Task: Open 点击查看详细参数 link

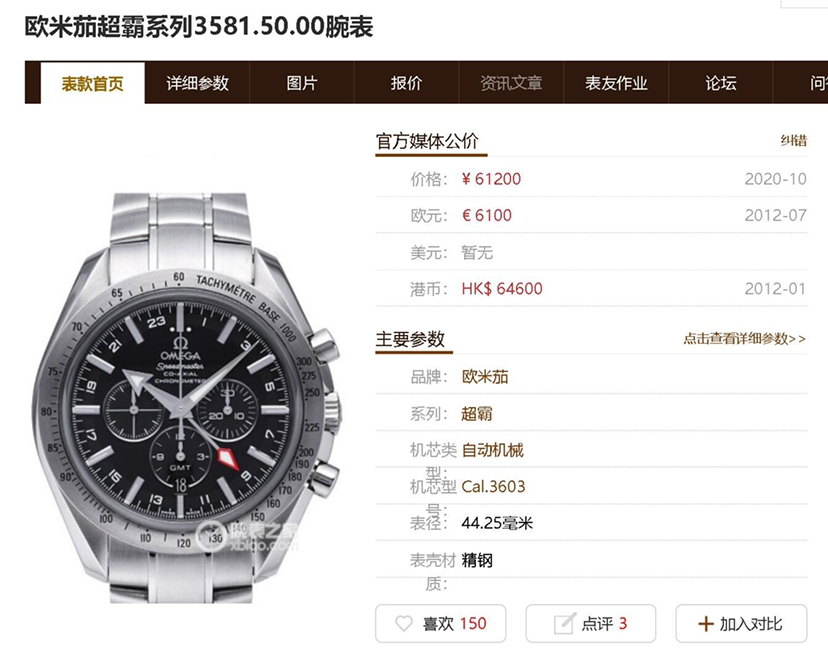Action: [x=745, y=339]
